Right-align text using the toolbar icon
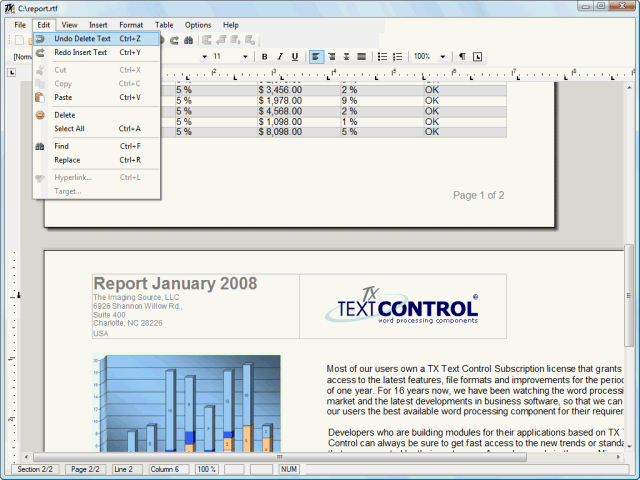This screenshot has width=640, height=480. [345, 57]
